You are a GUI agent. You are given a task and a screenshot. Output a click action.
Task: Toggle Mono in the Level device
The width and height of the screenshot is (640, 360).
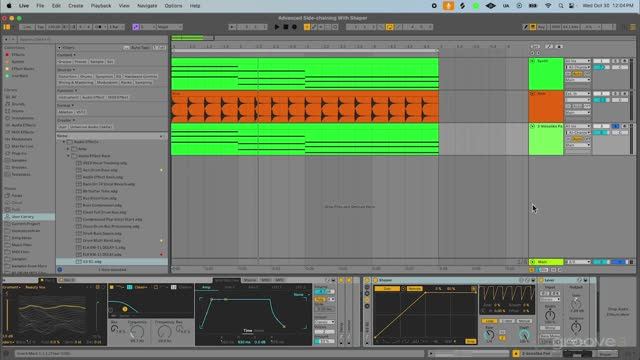(550, 328)
